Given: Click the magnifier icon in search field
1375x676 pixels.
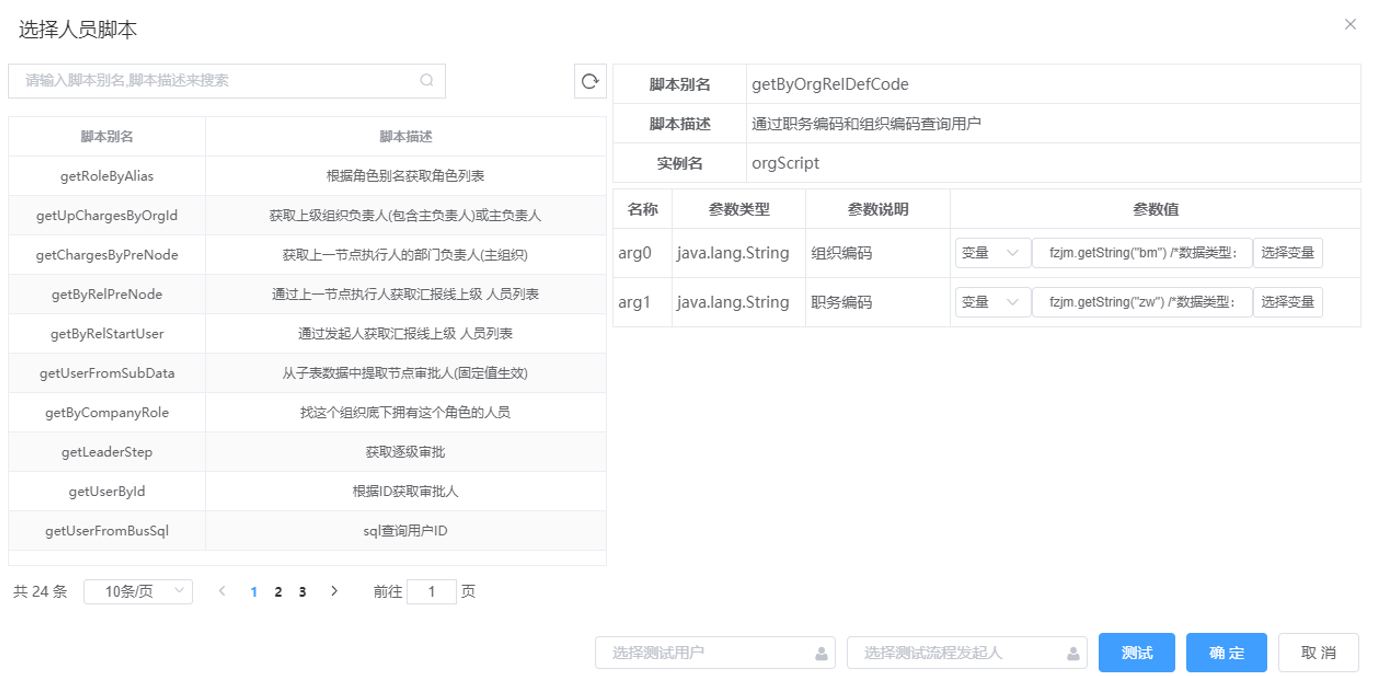Looking at the screenshot, I should coord(427,81).
